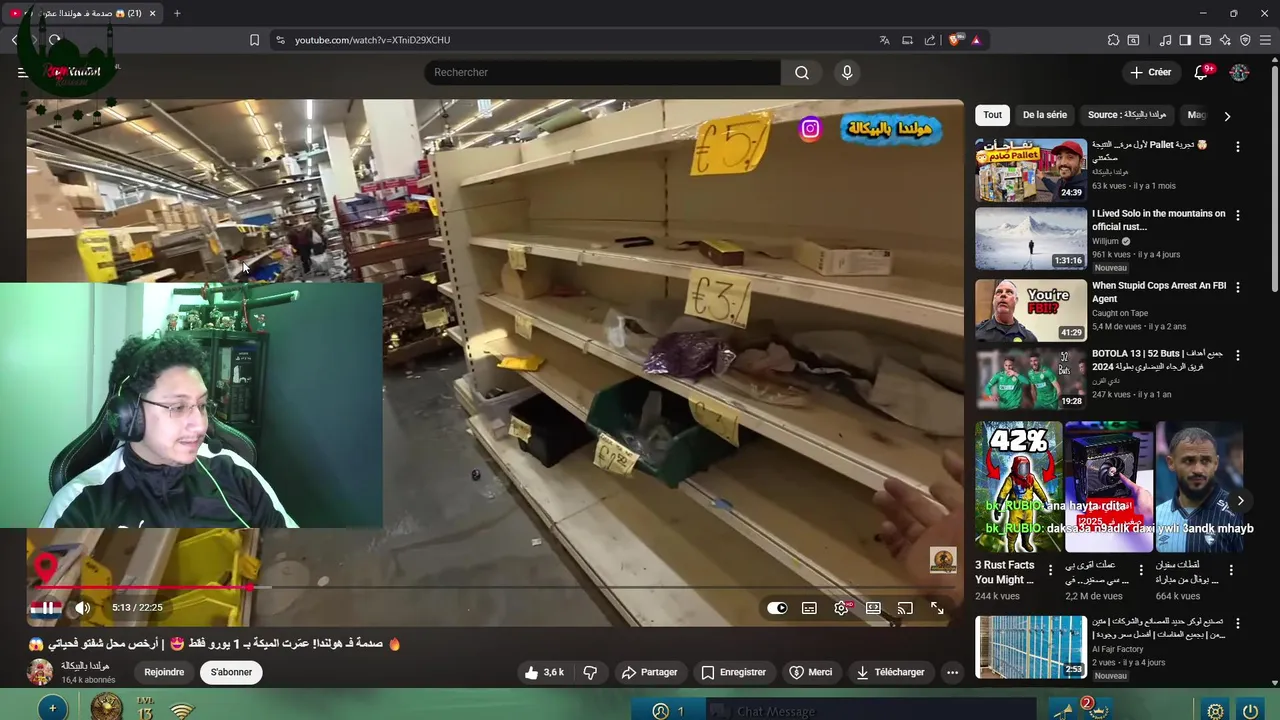Viewport: 1280px width, 720px height.
Task: Start voice search with the microphone
Action: (x=847, y=72)
